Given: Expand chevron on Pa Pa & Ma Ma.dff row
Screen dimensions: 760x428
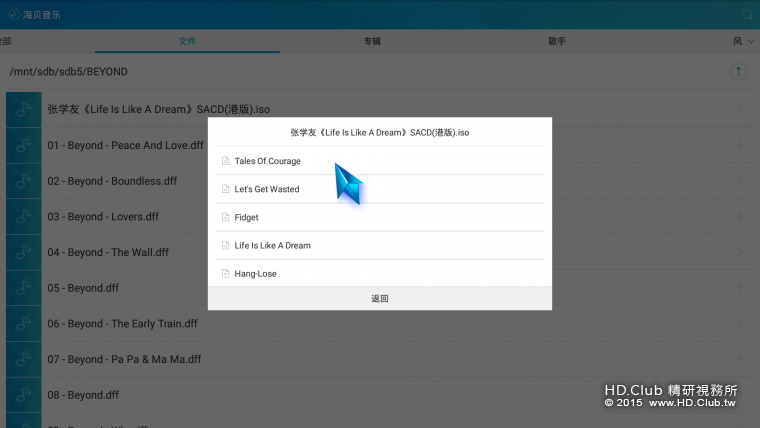Looking at the screenshot, I should pos(740,360).
